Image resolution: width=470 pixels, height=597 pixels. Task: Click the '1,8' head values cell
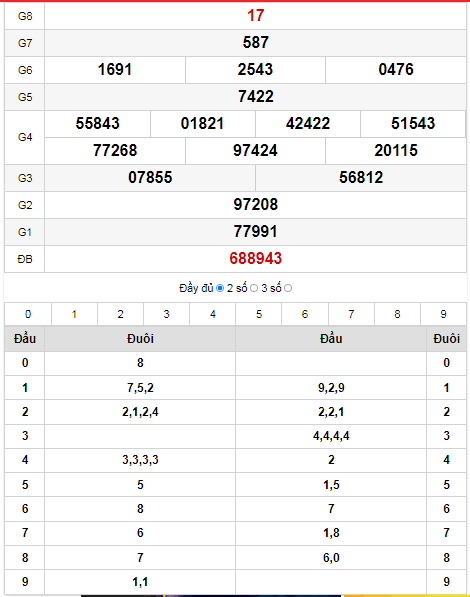tap(331, 533)
